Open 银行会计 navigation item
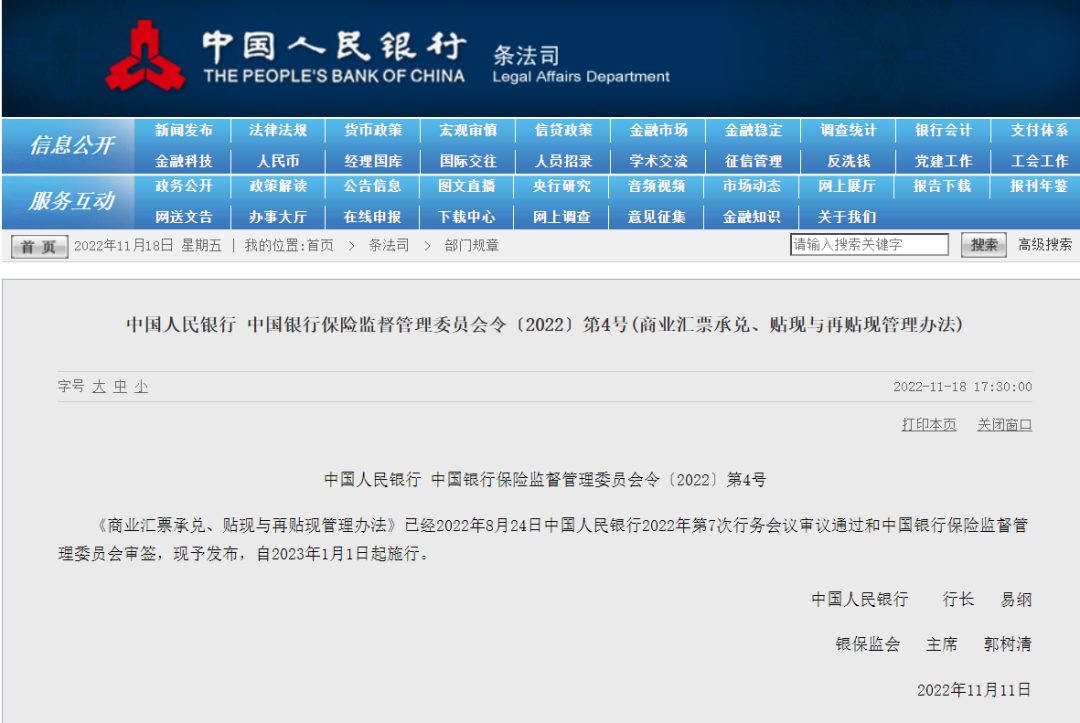 943,130
